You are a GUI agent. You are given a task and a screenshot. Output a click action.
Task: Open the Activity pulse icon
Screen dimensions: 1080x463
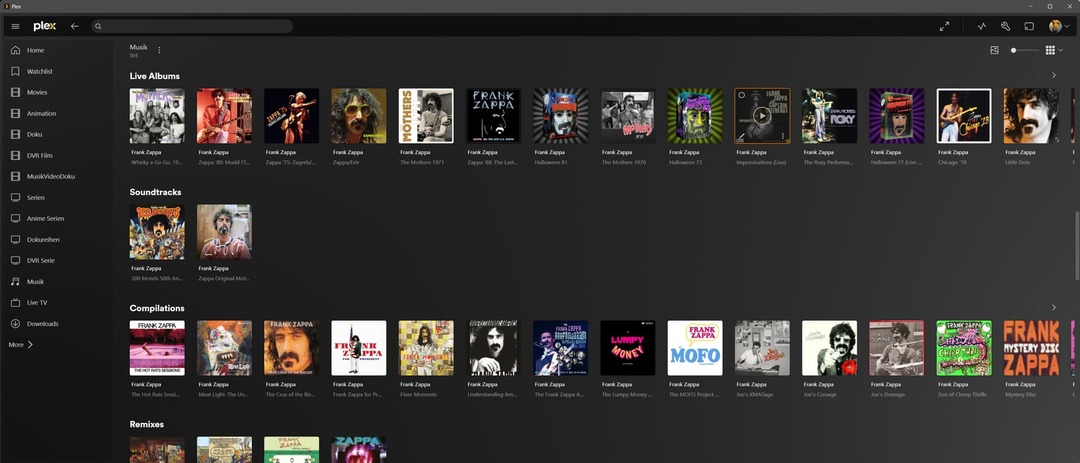pos(982,26)
